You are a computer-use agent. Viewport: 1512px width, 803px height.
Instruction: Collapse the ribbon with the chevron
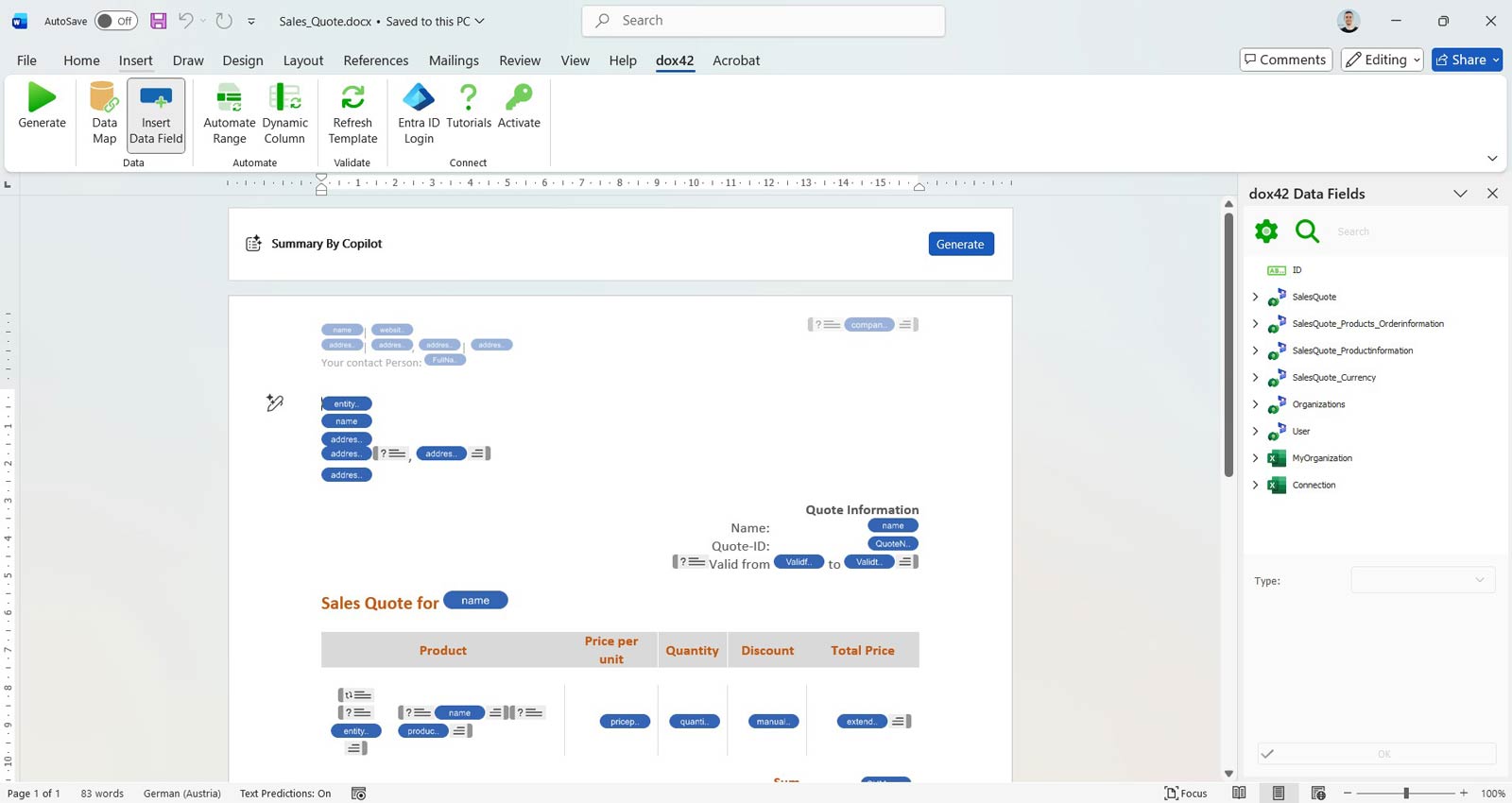[1492, 158]
